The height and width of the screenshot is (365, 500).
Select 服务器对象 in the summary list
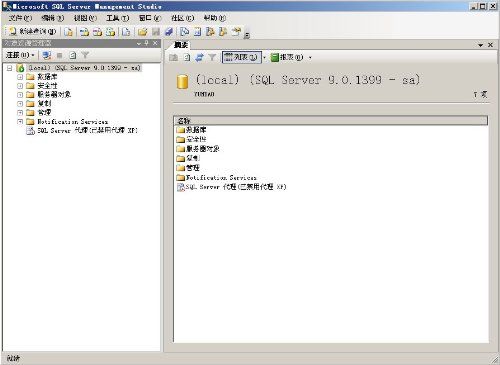click(198, 149)
